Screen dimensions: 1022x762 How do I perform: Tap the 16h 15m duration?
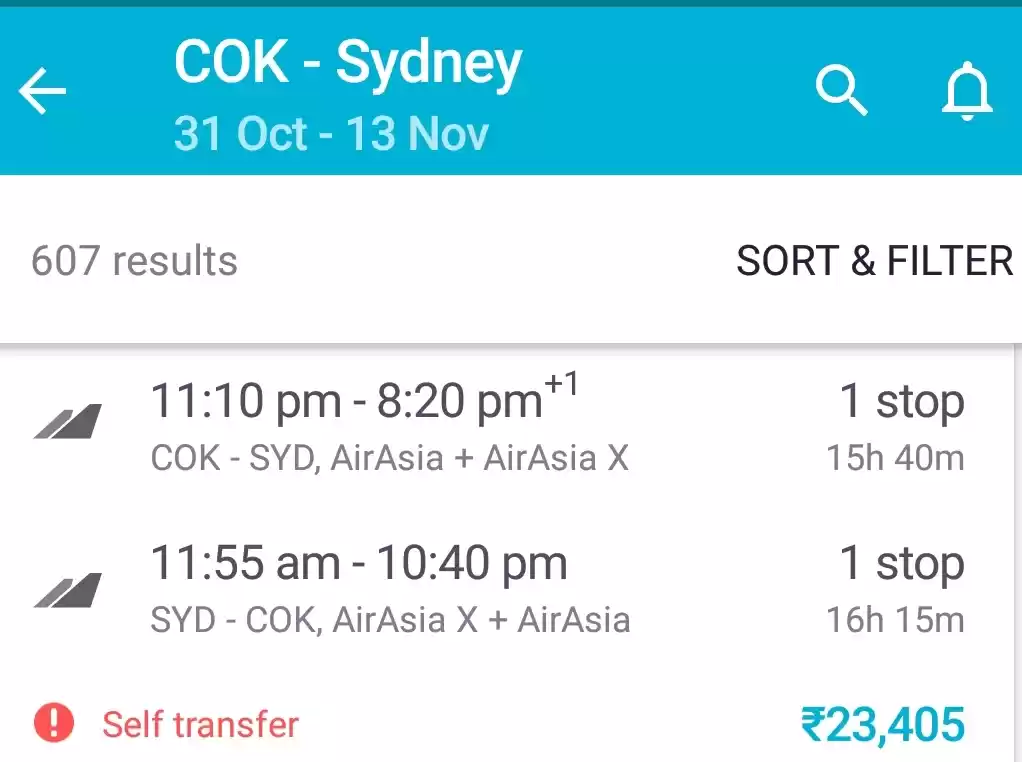895,620
